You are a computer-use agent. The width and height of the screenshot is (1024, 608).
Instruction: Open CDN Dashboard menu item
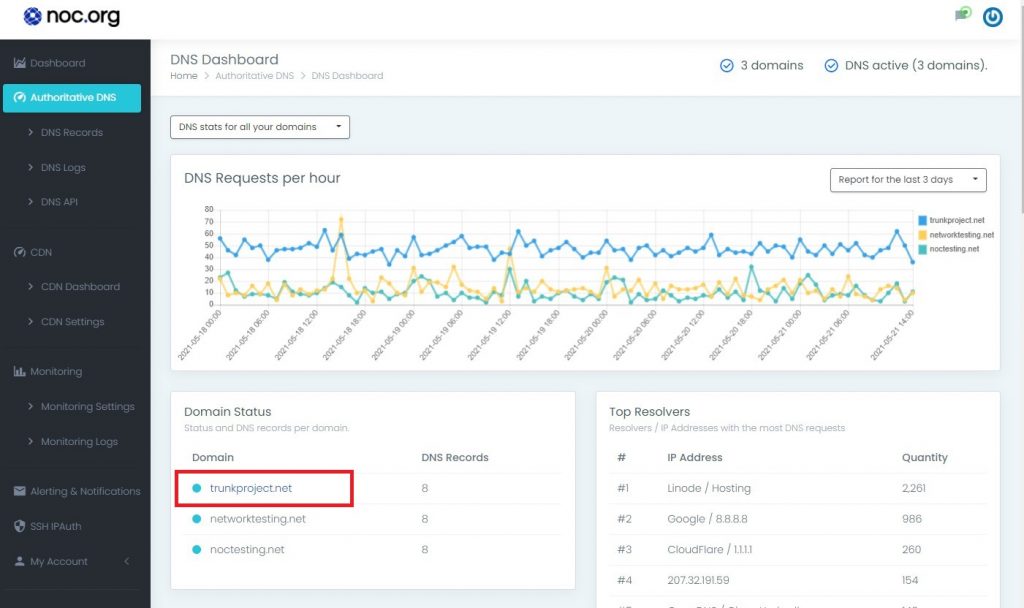click(80, 286)
